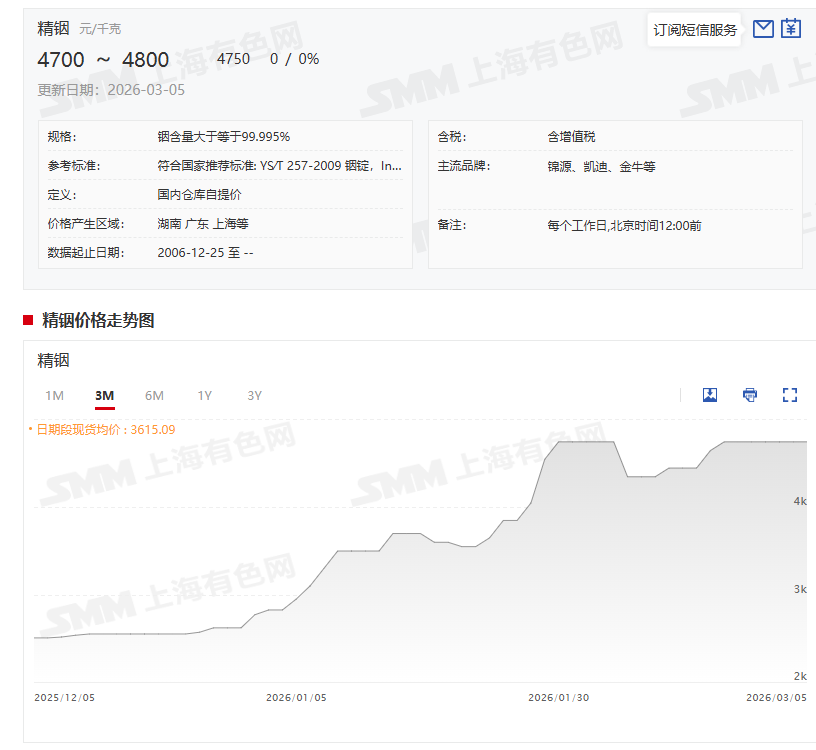Click the truncated 参考标准 YS/T 257-2009 text
This screenshot has width=816, height=750.
click(x=279, y=166)
